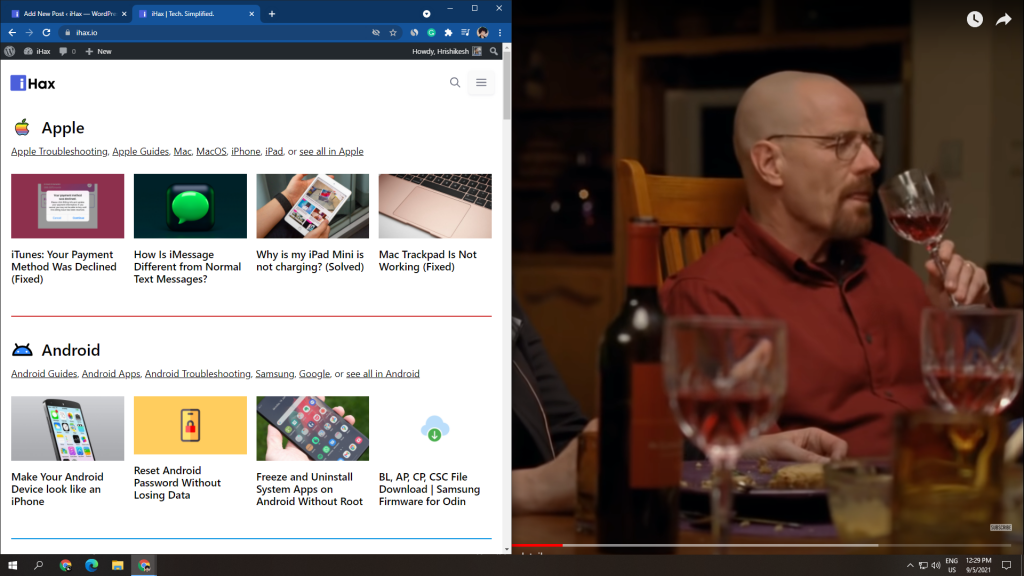
Task: Open the media control queue icon
Action: pos(465,32)
